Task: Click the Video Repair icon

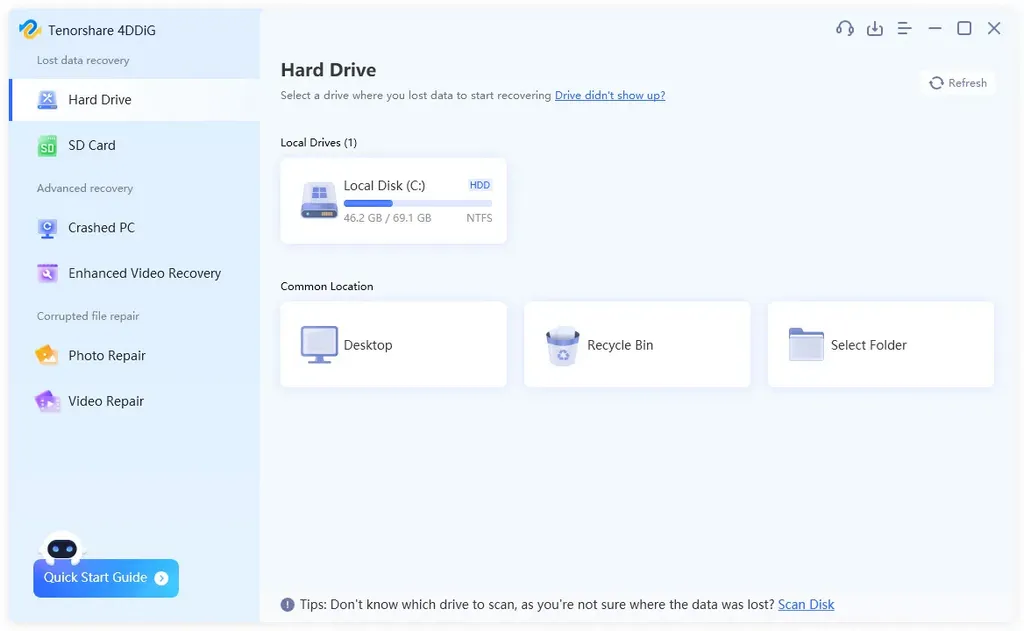Action: tap(47, 401)
